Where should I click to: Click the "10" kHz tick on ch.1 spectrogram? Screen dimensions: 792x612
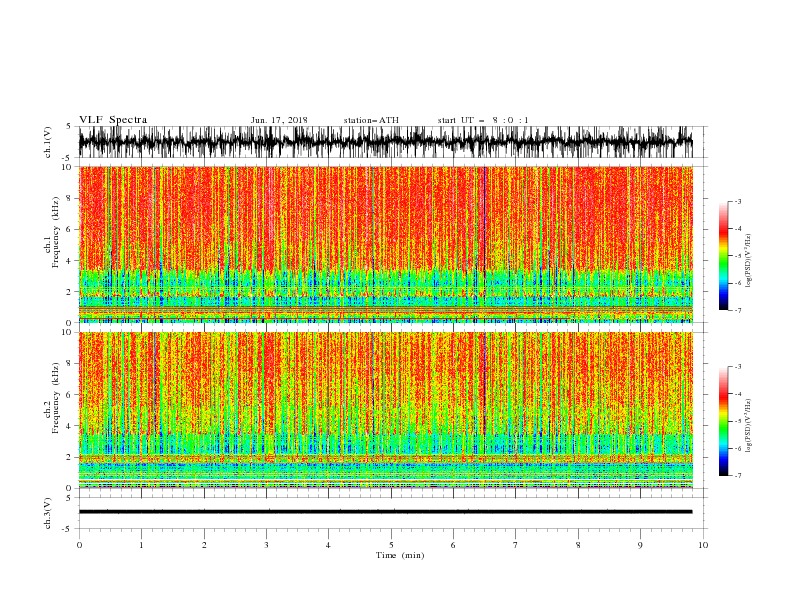67,167
